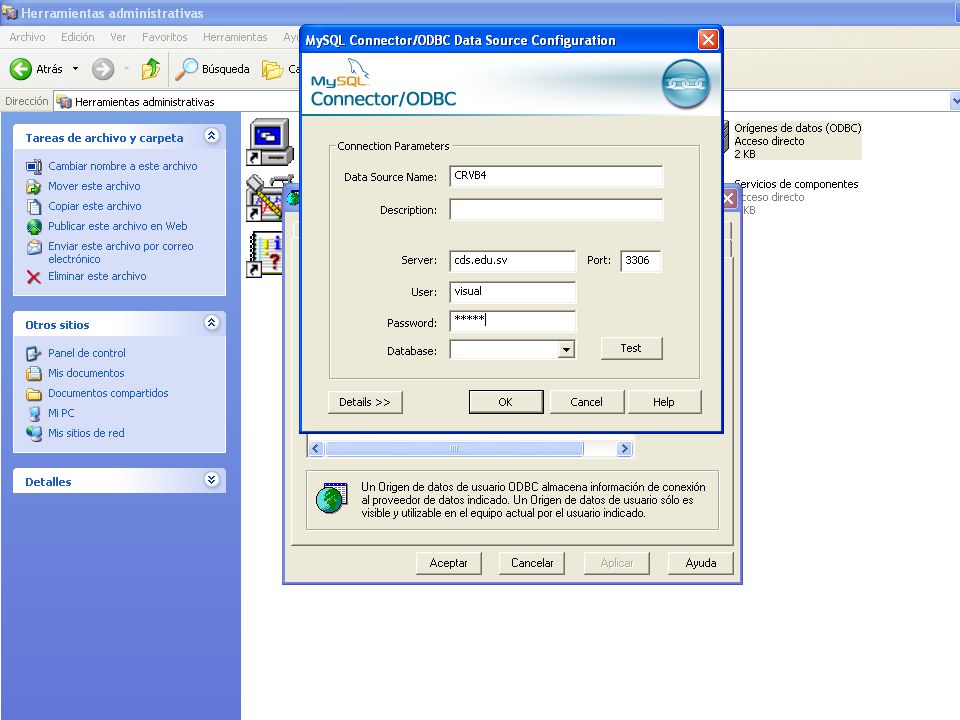Collapse the Otros sitios panel
Image resolution: width=960 pixels, height=720 pixels.
[x=212, y=323]
